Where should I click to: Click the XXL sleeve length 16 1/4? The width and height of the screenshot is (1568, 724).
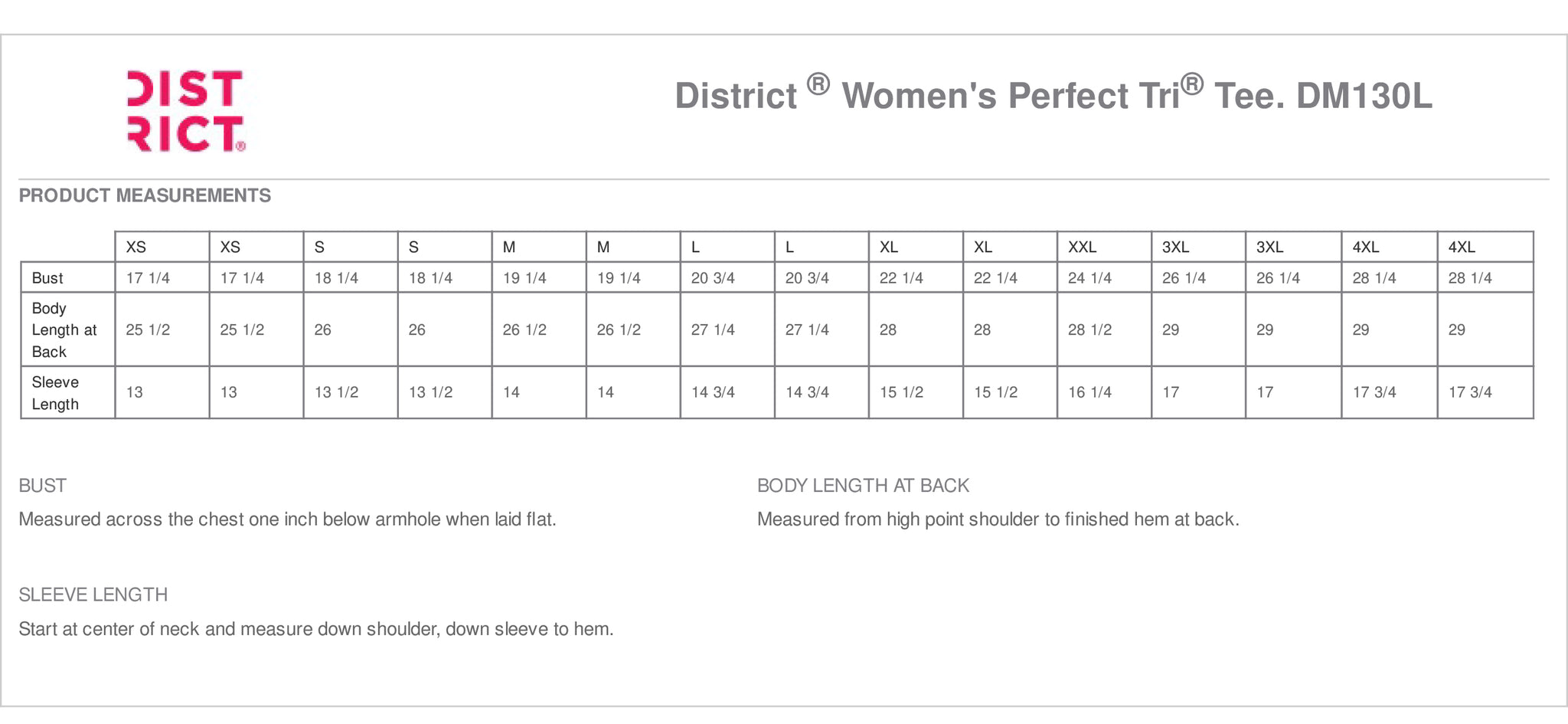click(x=1089, y=392)
